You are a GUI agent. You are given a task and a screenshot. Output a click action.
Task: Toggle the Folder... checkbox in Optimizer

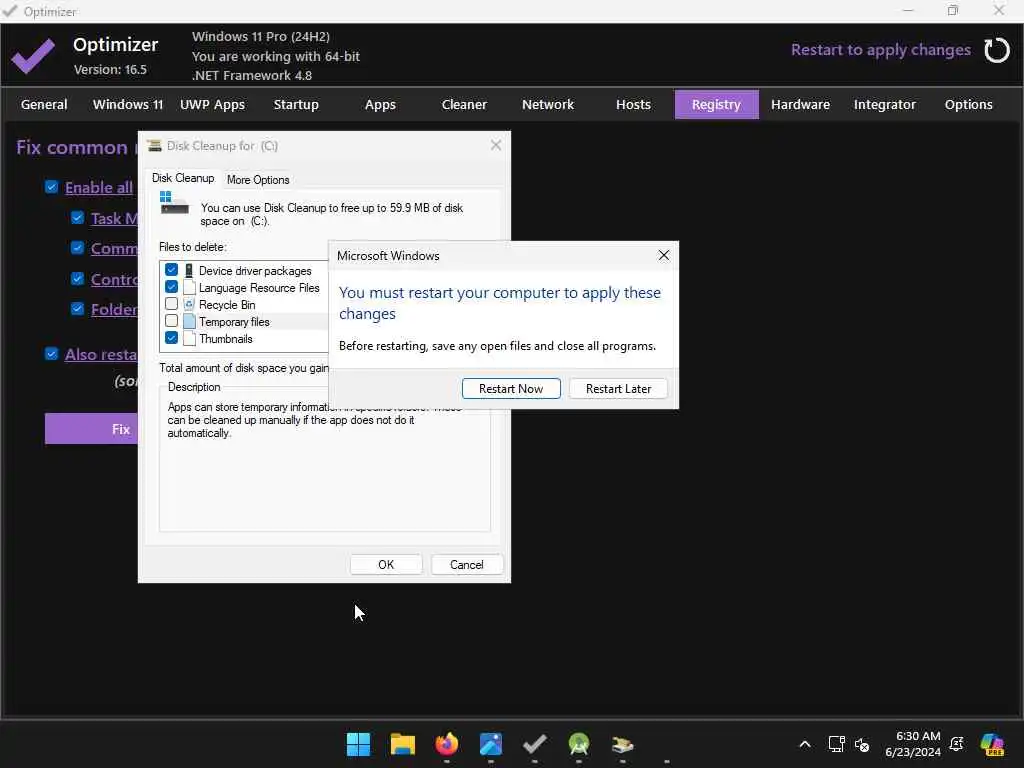point(77,308)
